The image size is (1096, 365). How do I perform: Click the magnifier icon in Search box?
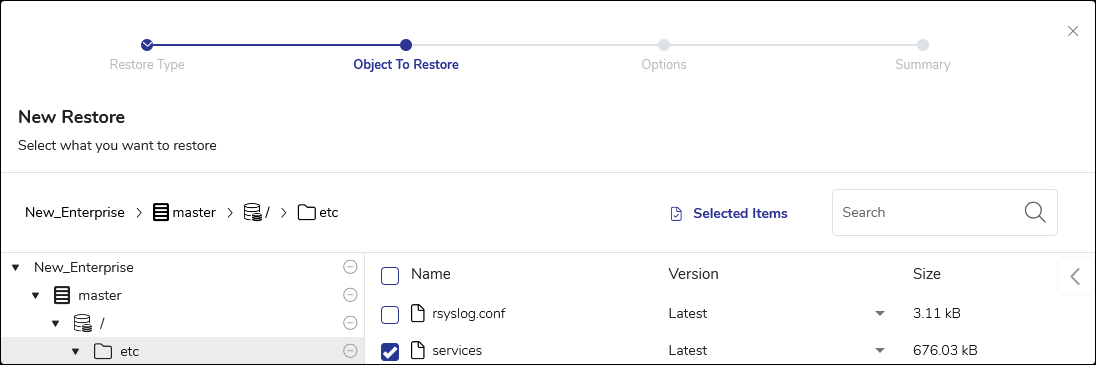click(1035, 212)
